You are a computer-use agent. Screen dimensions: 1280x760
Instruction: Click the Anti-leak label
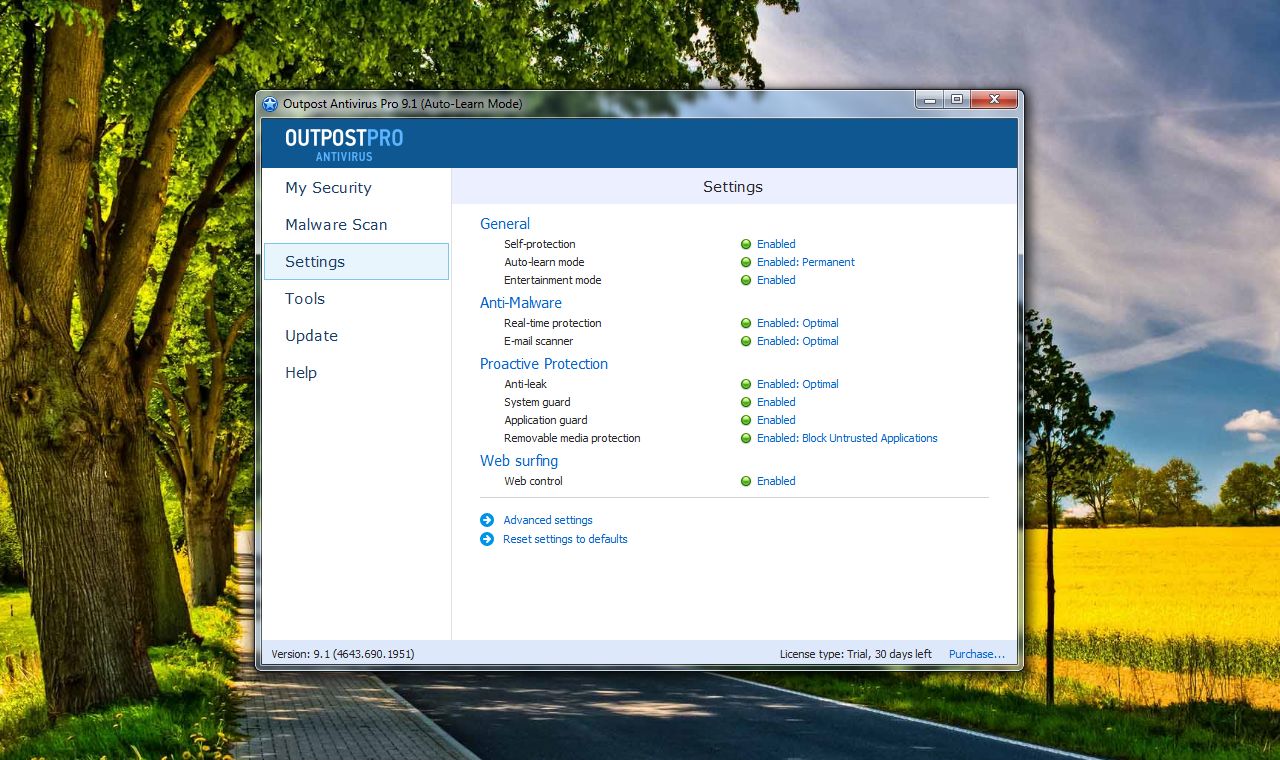[526, 384]
